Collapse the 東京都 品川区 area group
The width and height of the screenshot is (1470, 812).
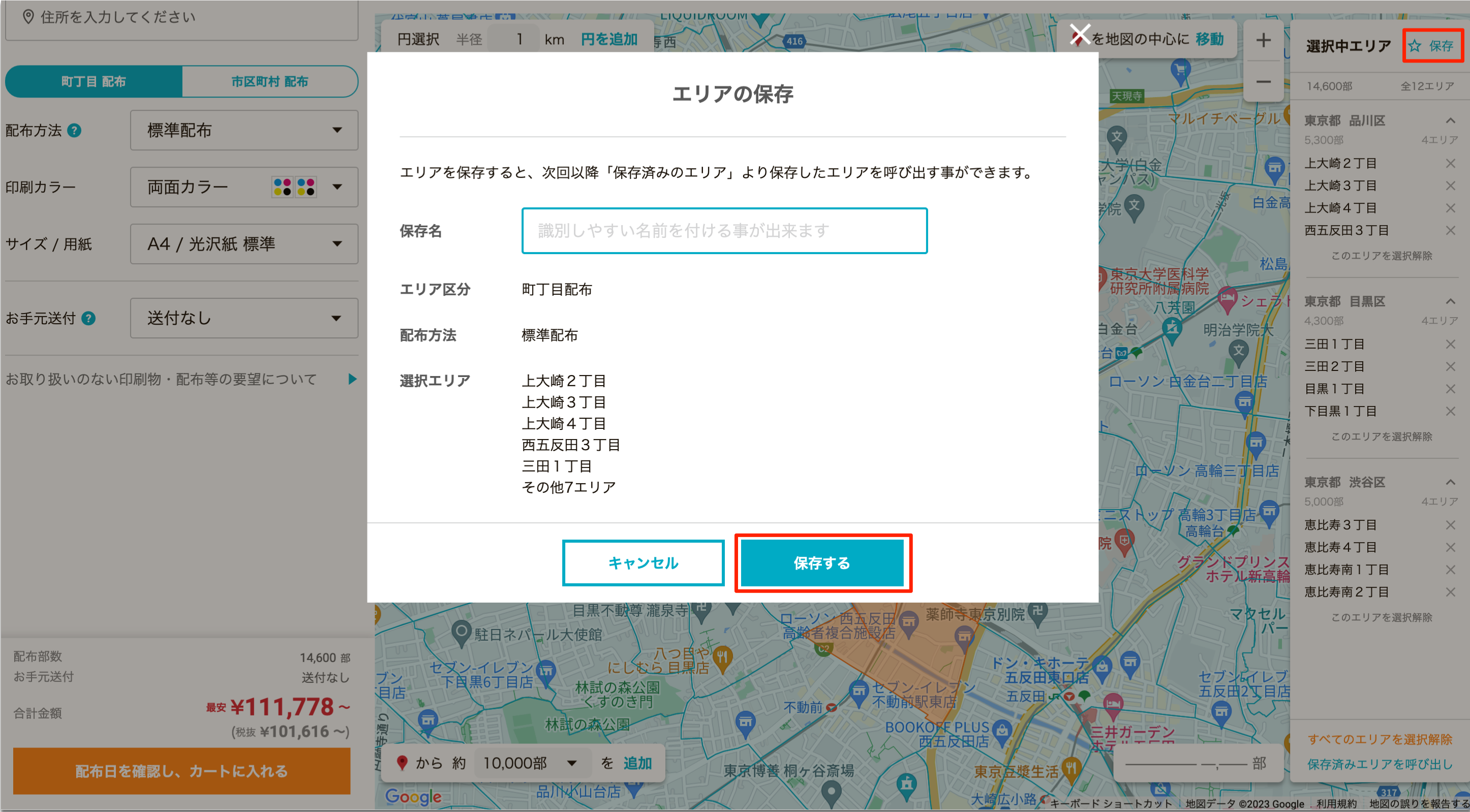pyautogui.click(x=1450, y=120)
